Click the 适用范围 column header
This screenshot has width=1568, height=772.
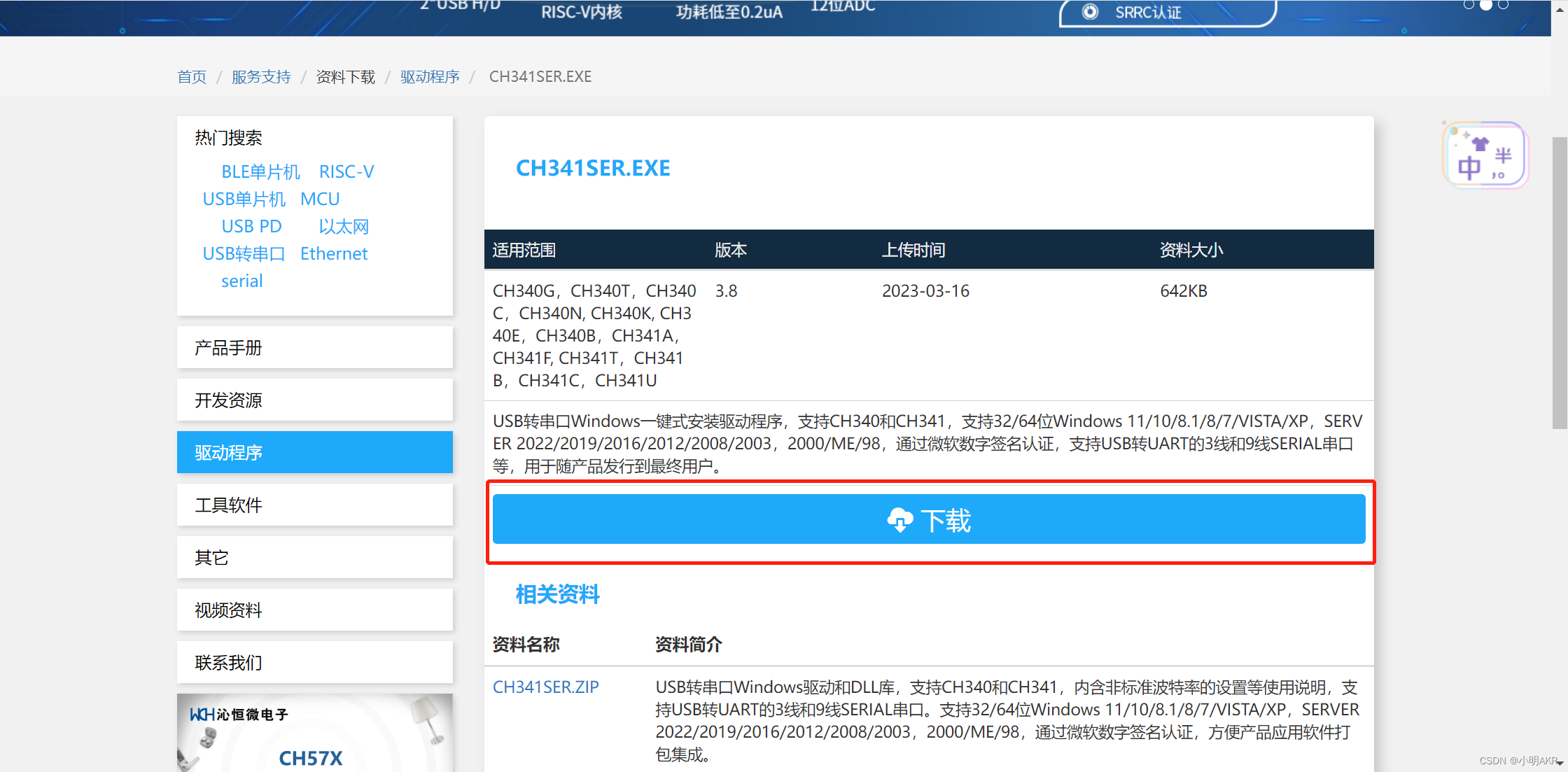pos(524,250)
